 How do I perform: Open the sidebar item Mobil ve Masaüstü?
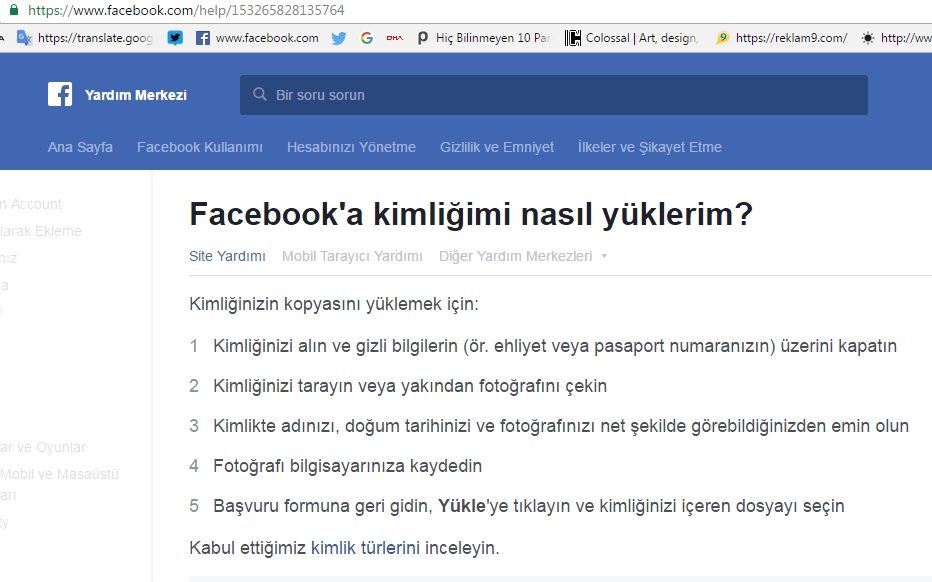[x=59, y=474]
